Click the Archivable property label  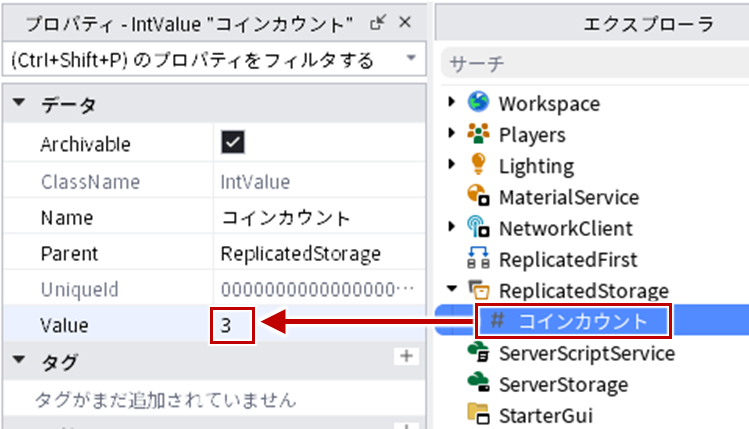[85, 145]
